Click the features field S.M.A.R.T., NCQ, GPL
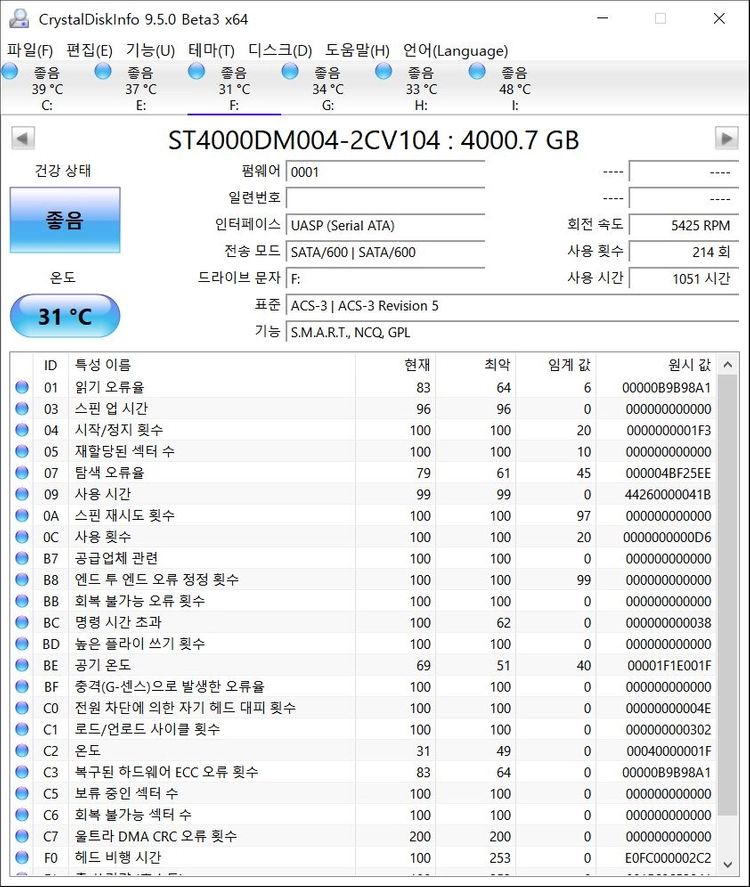The width and height of the screenshot is (750, 887). (512, 332)
